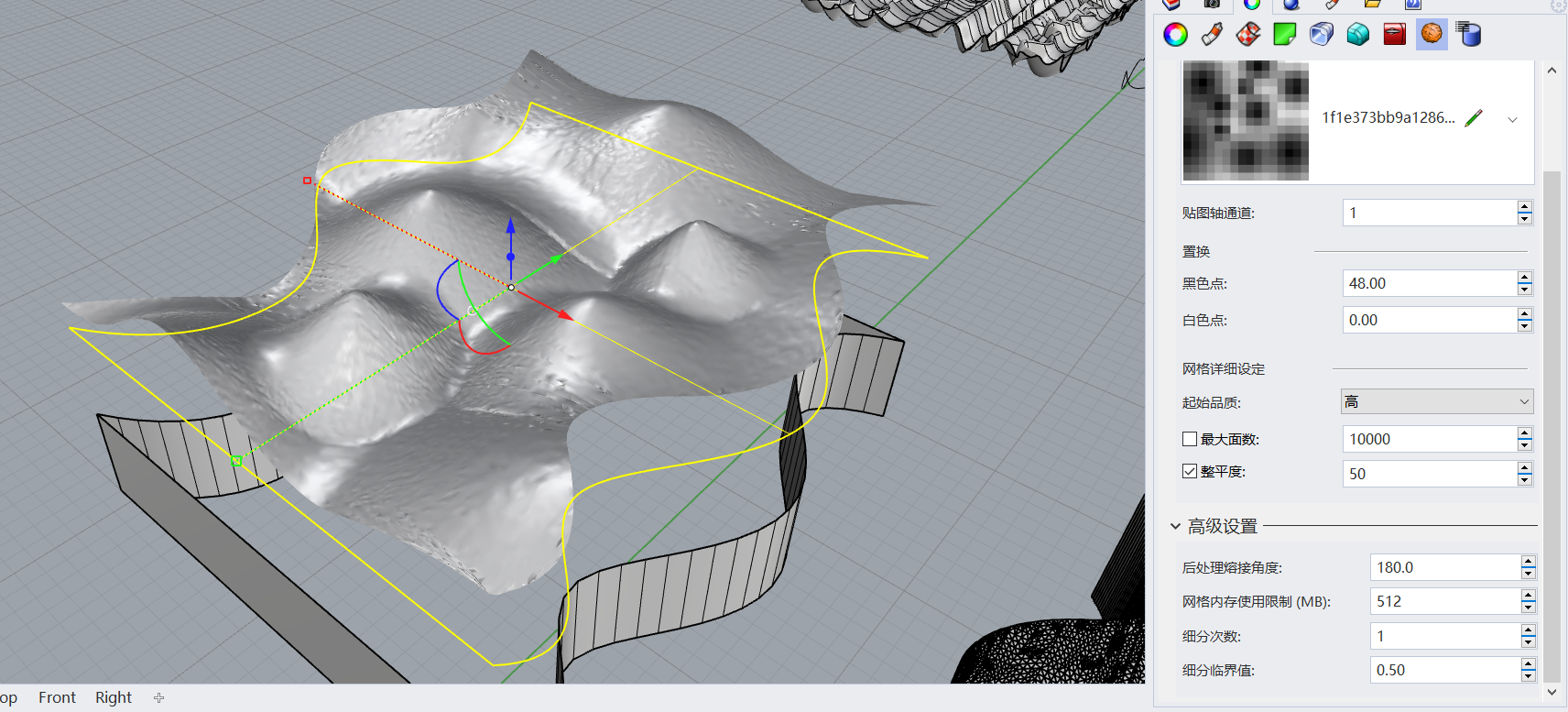This screenshot has height=712, width=1568.
Task: Click the properties panel scroll-down arrow
Action: click(x=1552, y=693)
